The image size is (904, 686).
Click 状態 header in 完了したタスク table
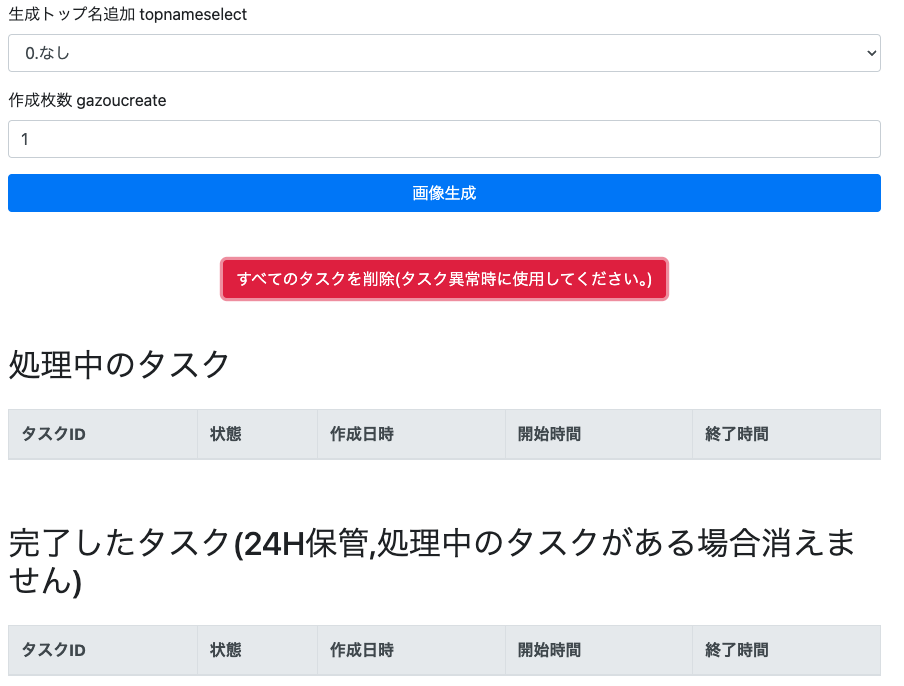point(225,650)
